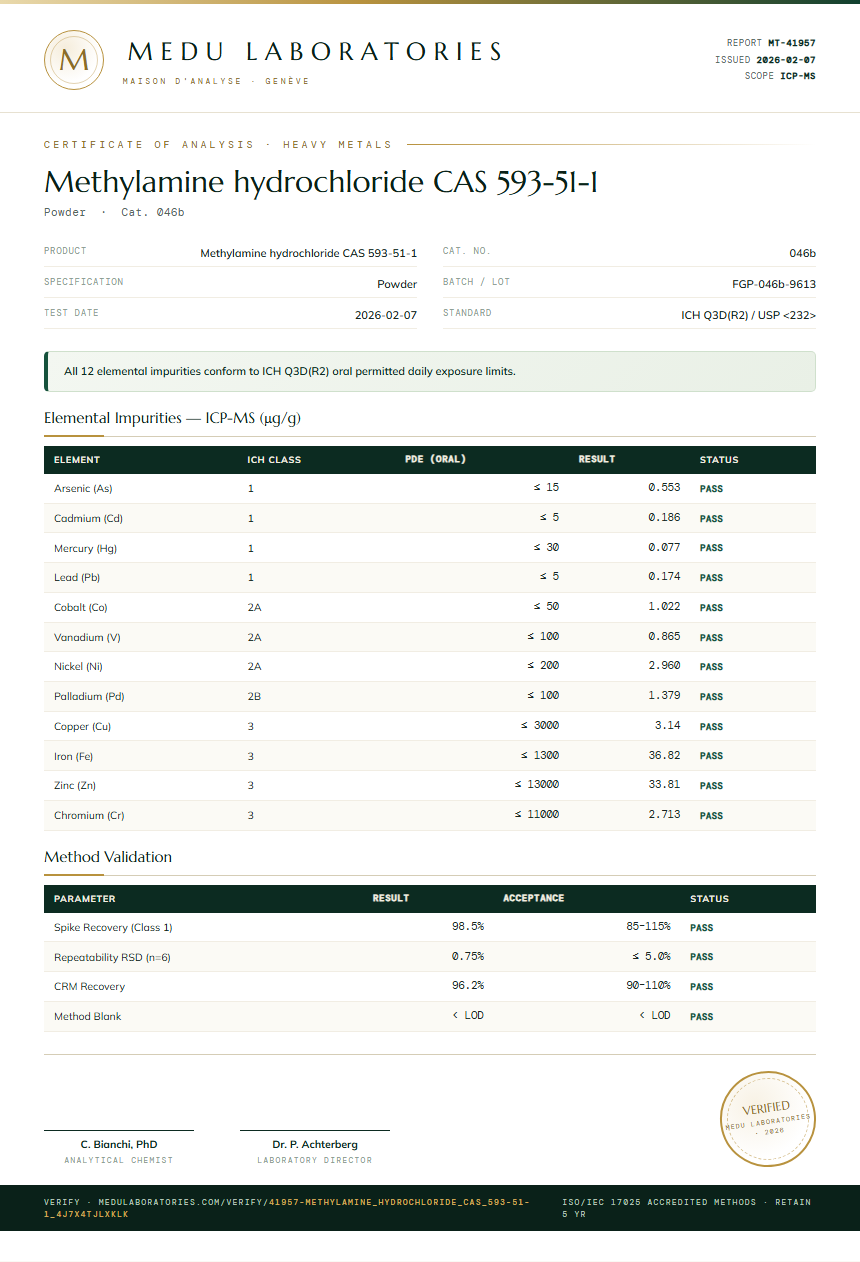
Task: Click the ACCEPTANCE column header
Action: tap(533, 898)
